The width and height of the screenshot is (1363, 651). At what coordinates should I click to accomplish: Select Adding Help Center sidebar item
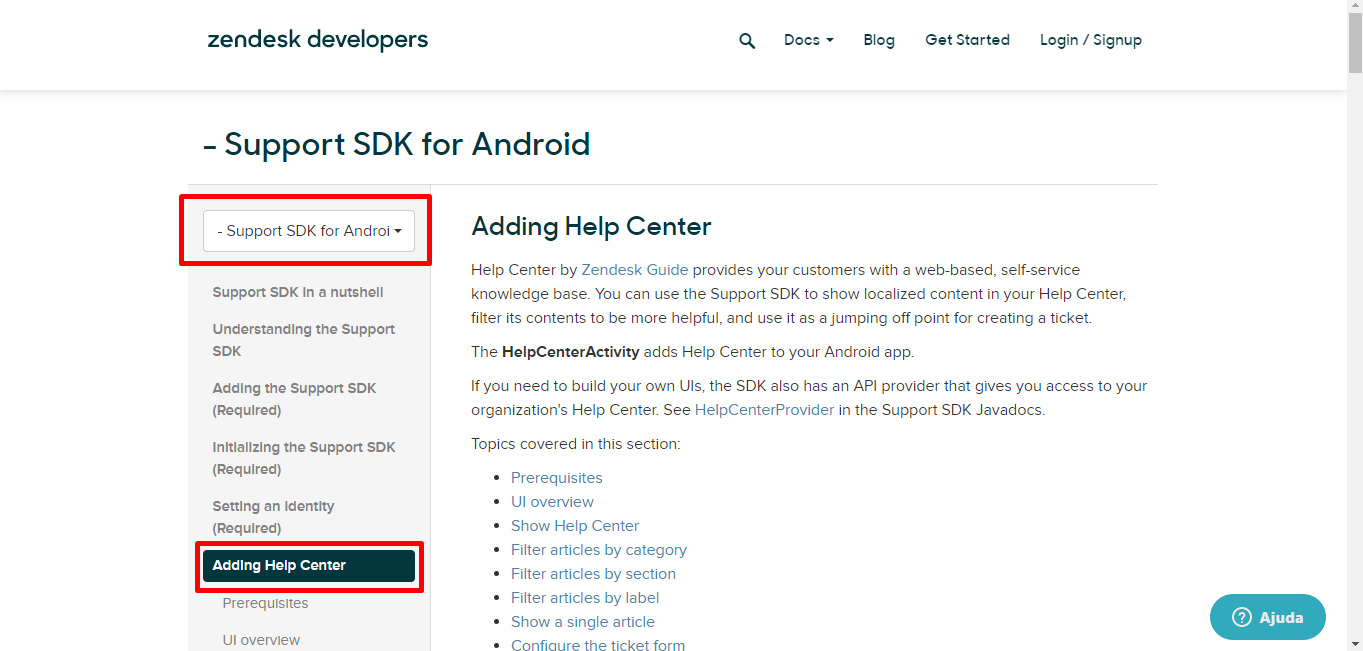309,566
